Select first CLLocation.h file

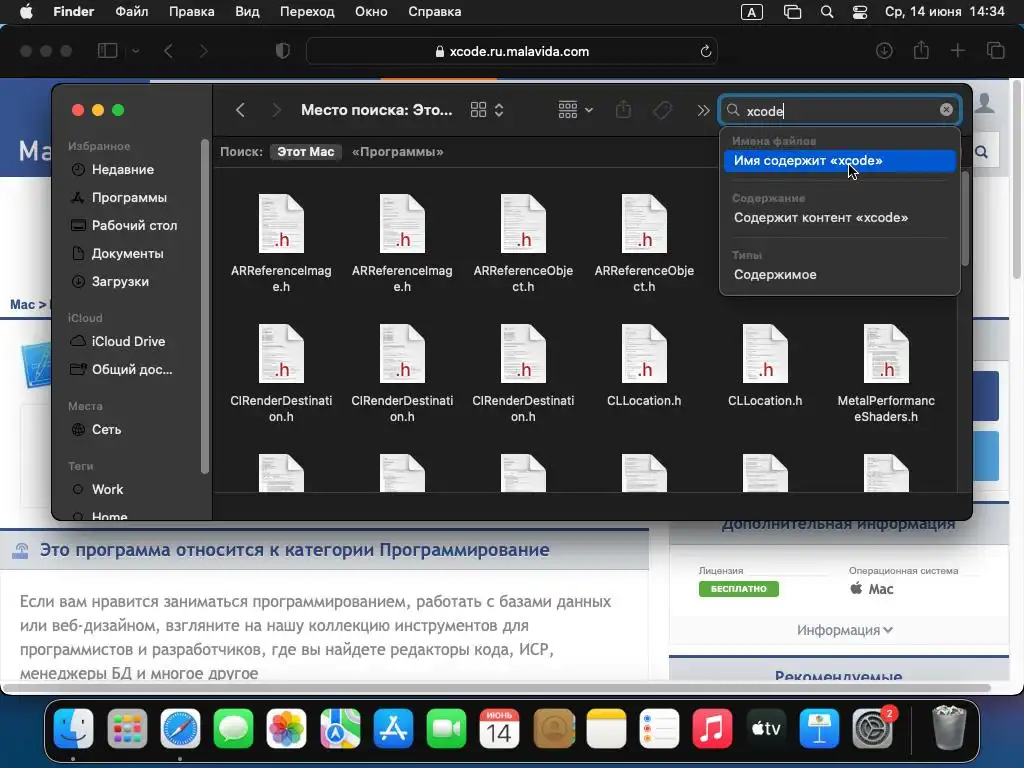(x=644, y=366)
